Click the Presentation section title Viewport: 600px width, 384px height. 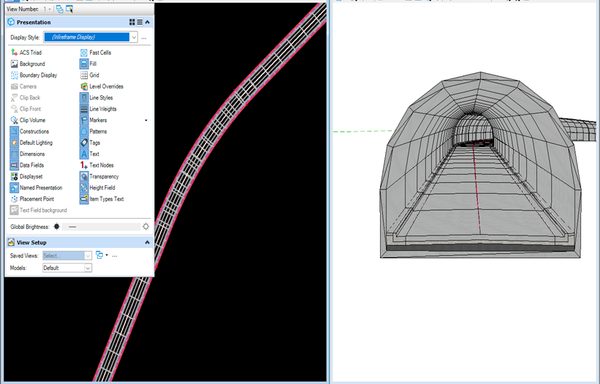[x=34, y=22]
